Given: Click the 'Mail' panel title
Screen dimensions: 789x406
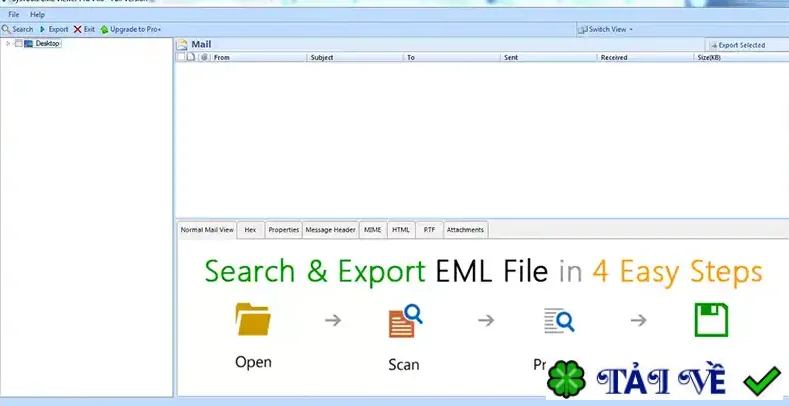Looking at the screenshot, I should click(x=201, y=44).
